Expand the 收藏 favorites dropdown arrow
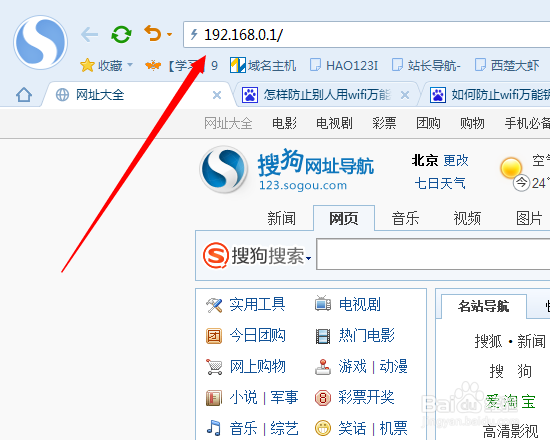 pos(130,65)
